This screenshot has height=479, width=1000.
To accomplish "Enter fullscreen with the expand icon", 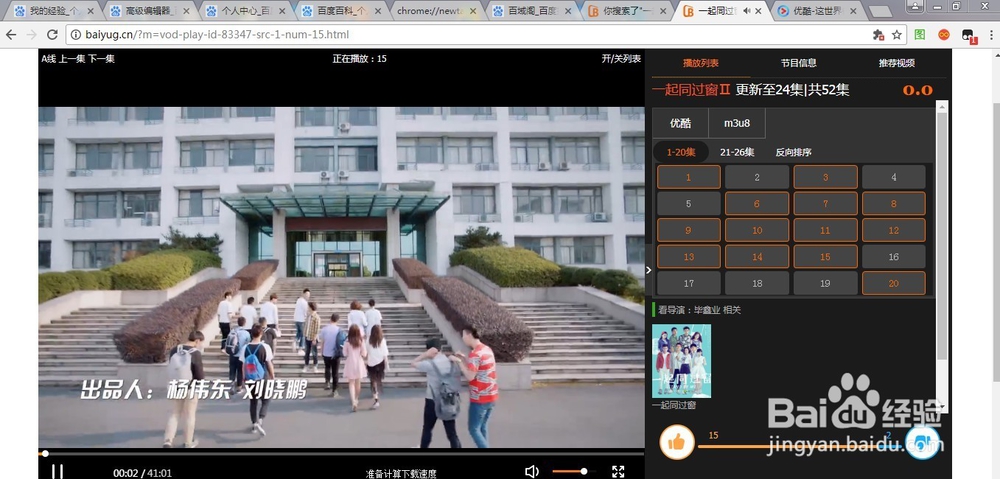I will point(618,471).
